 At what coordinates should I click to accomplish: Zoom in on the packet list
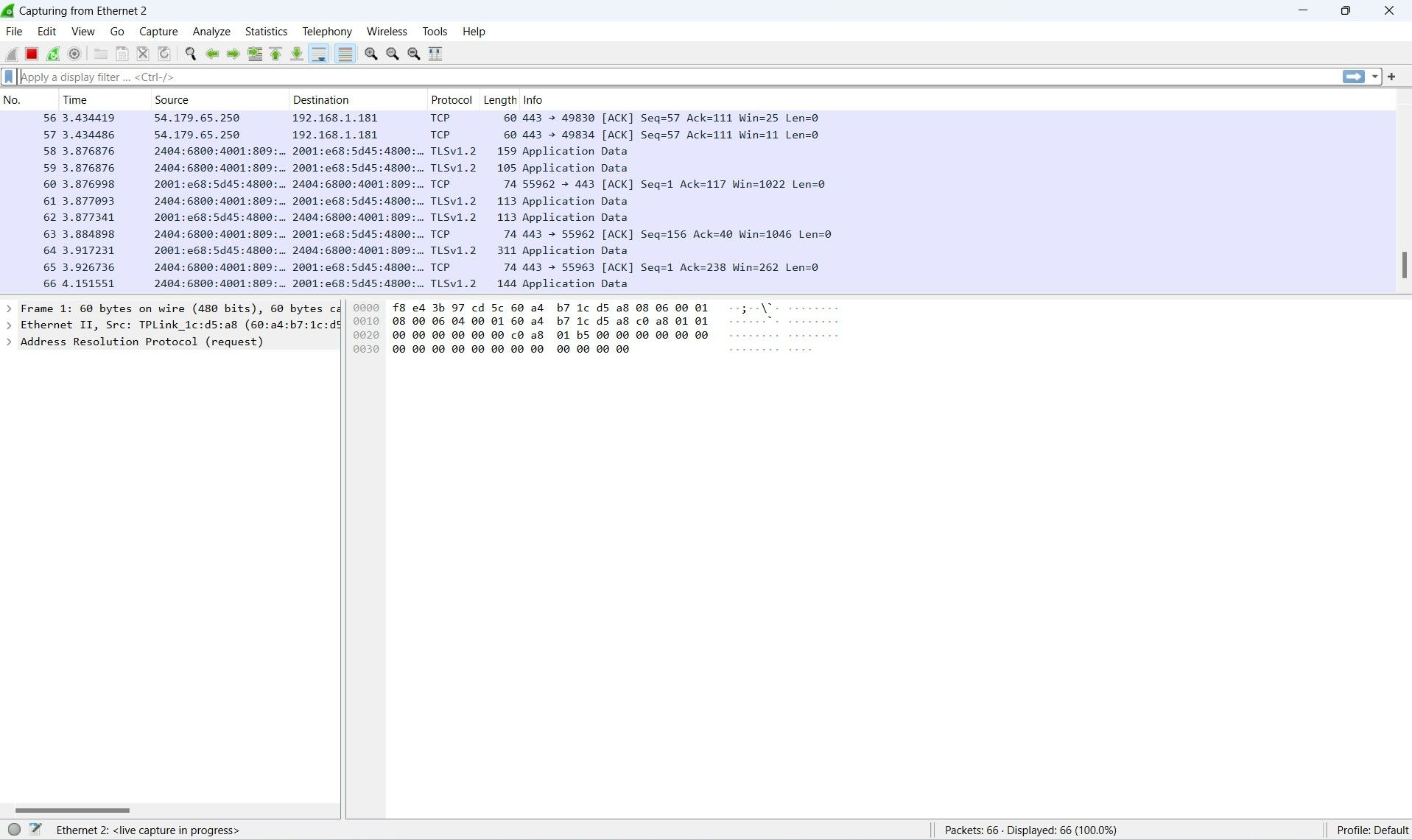tap(370, 54)
